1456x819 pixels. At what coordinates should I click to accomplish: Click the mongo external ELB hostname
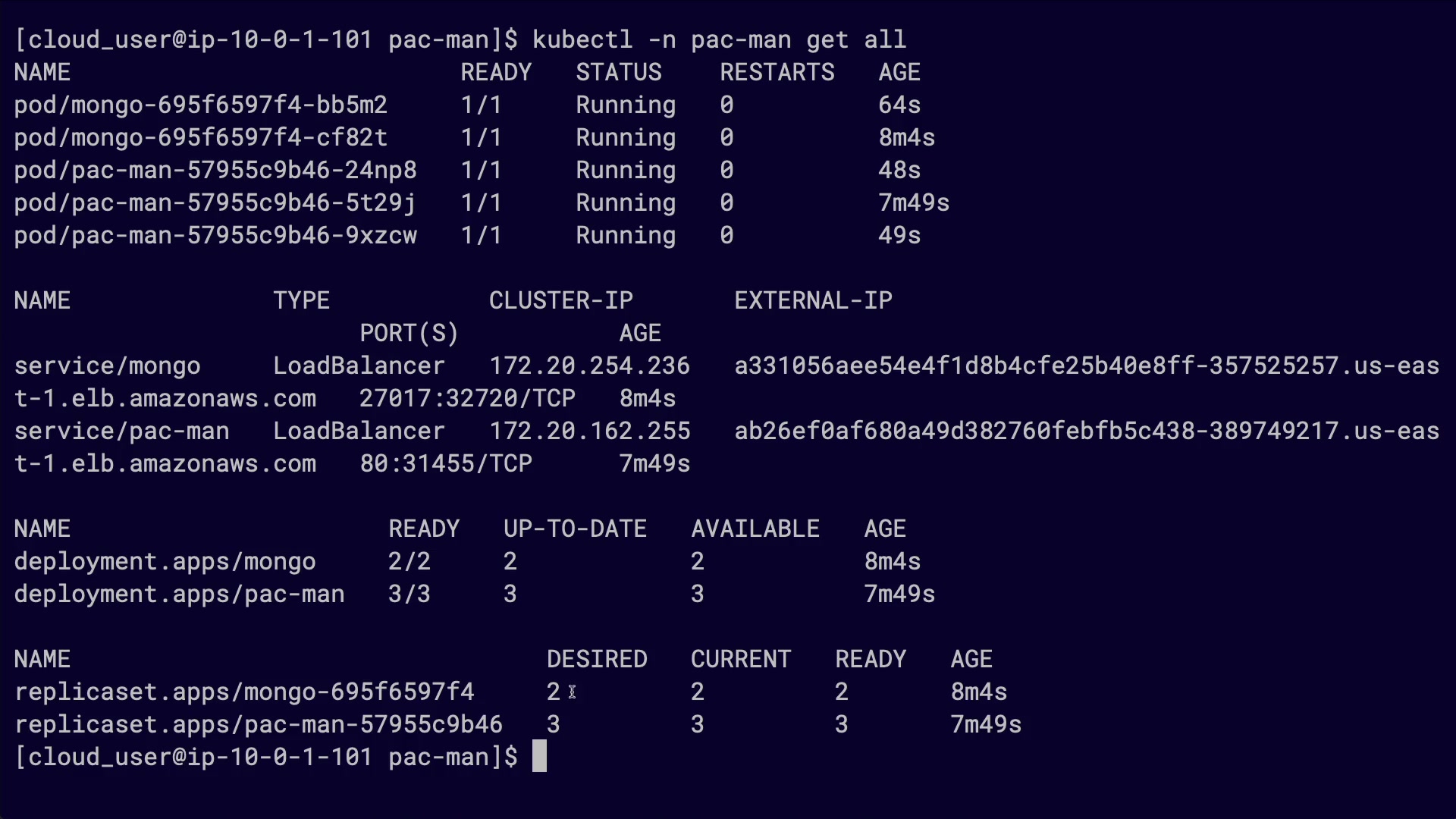click(x=1086, y=366)
